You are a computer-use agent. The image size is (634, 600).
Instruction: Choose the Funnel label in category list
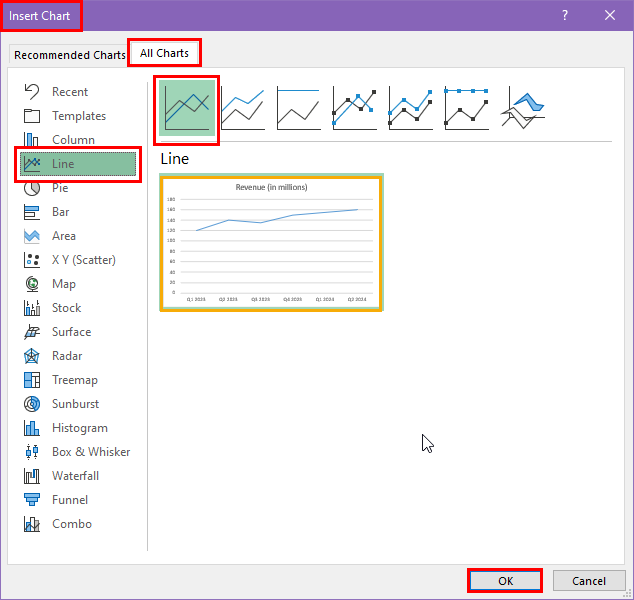[x=70, y=500]
